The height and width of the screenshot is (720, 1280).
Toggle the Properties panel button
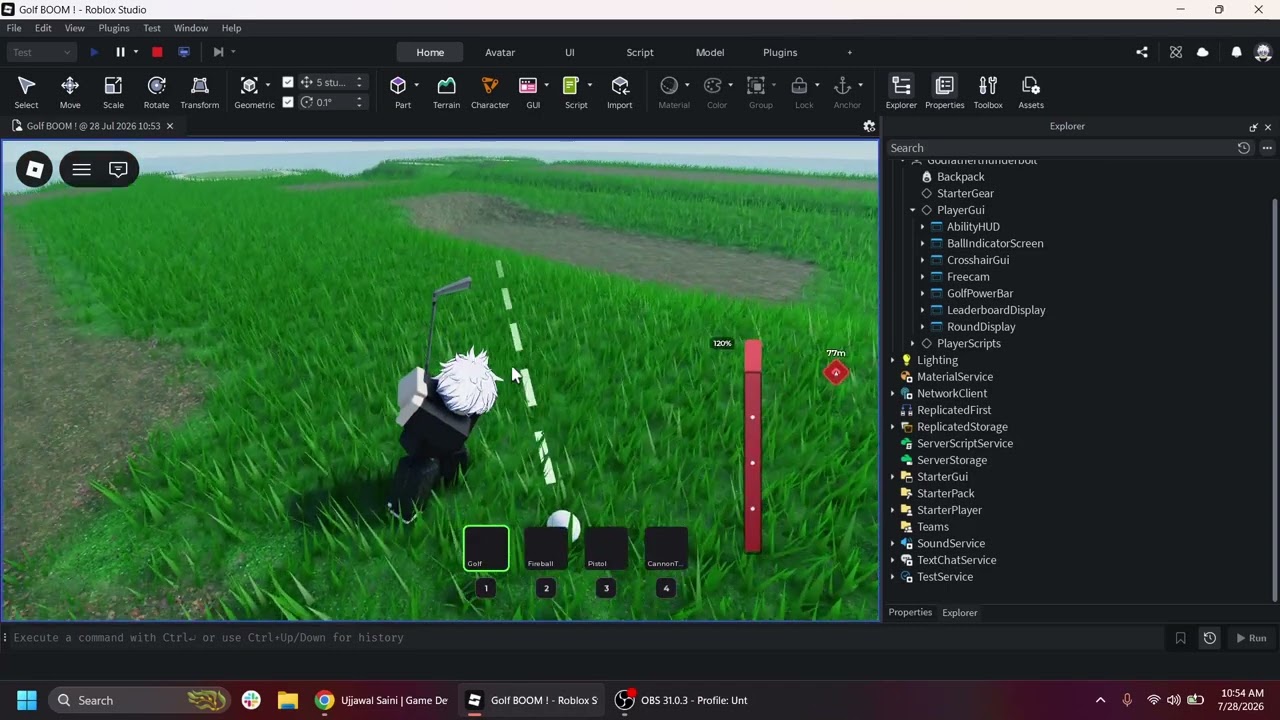tap(944, 92)
